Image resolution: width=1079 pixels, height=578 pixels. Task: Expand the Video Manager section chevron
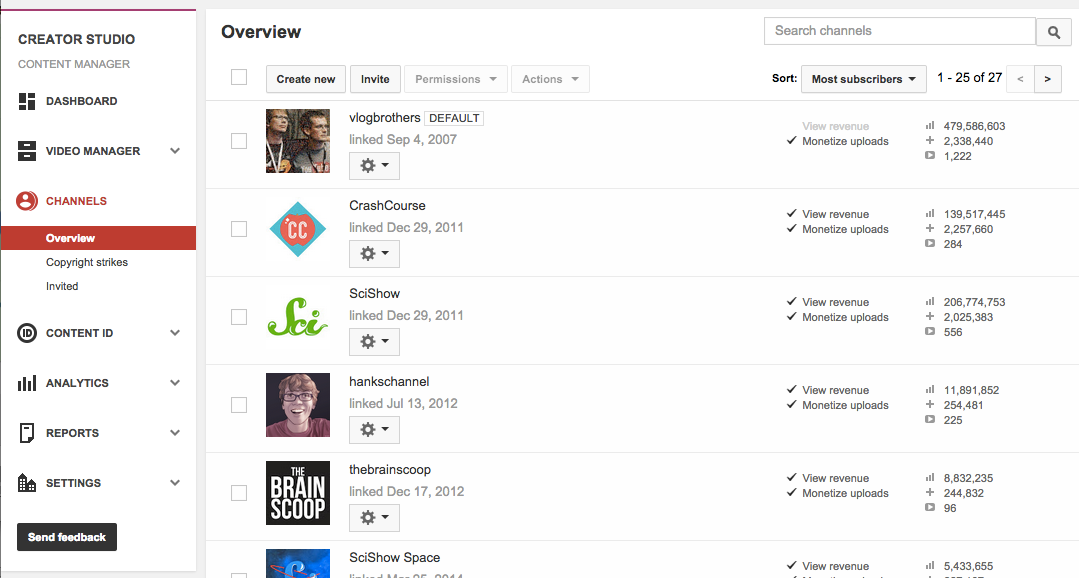click(x=175, y=151)
